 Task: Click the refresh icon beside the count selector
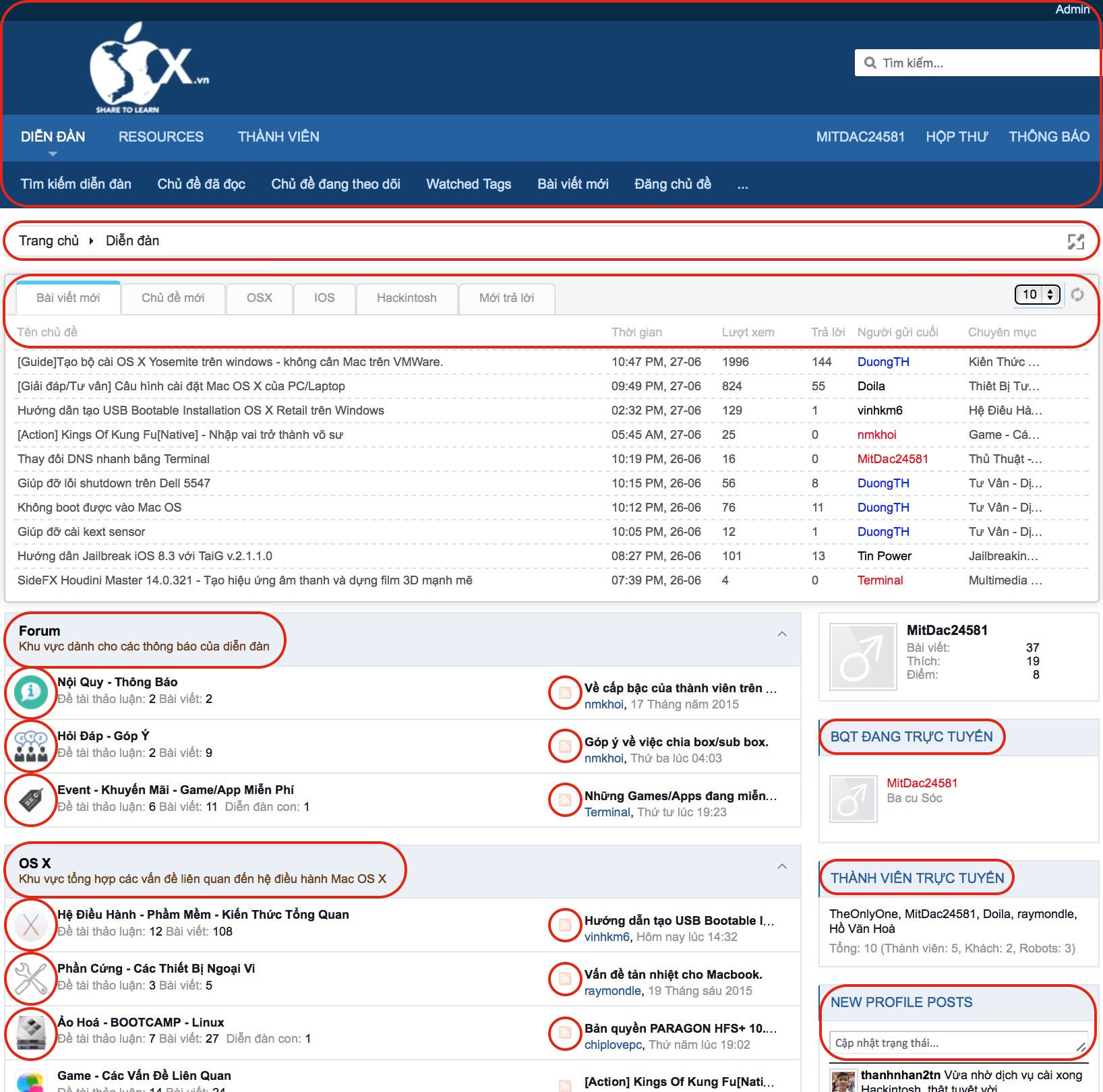(x=1077, y=295)
